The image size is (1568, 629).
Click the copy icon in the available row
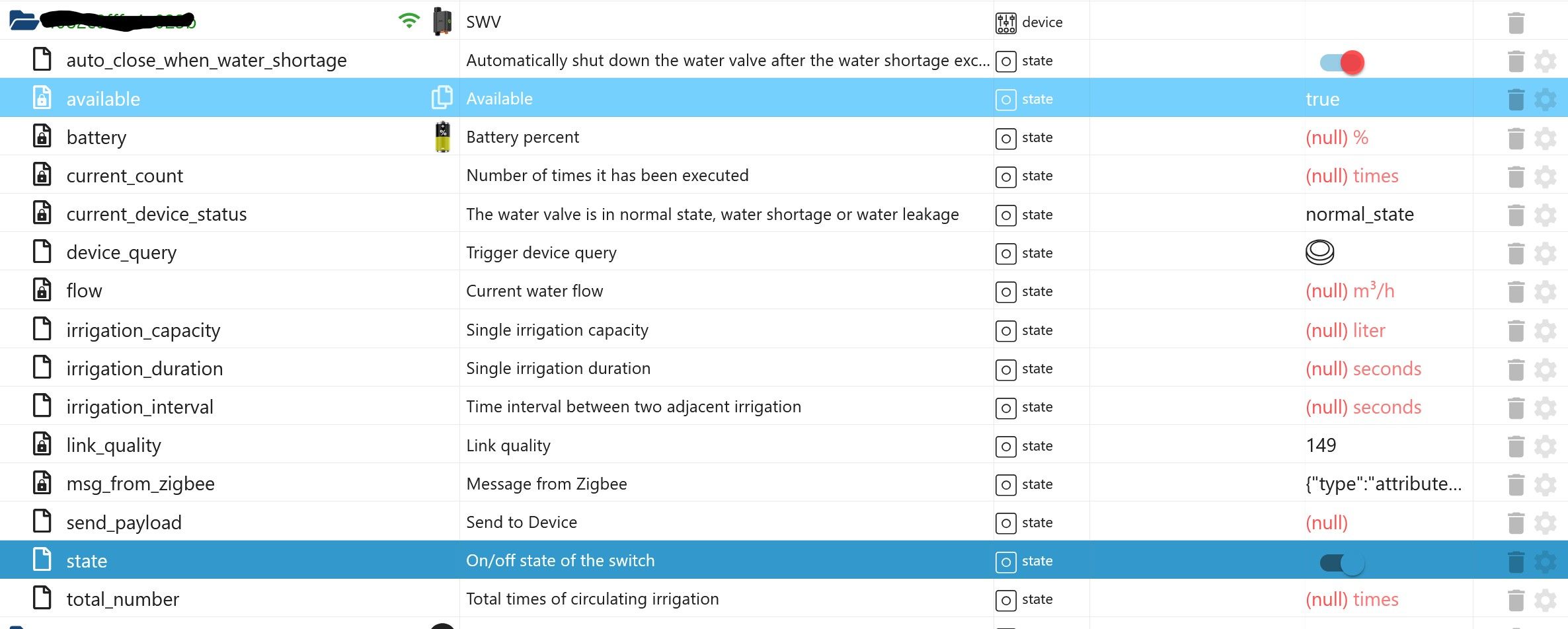click(442, 98)
